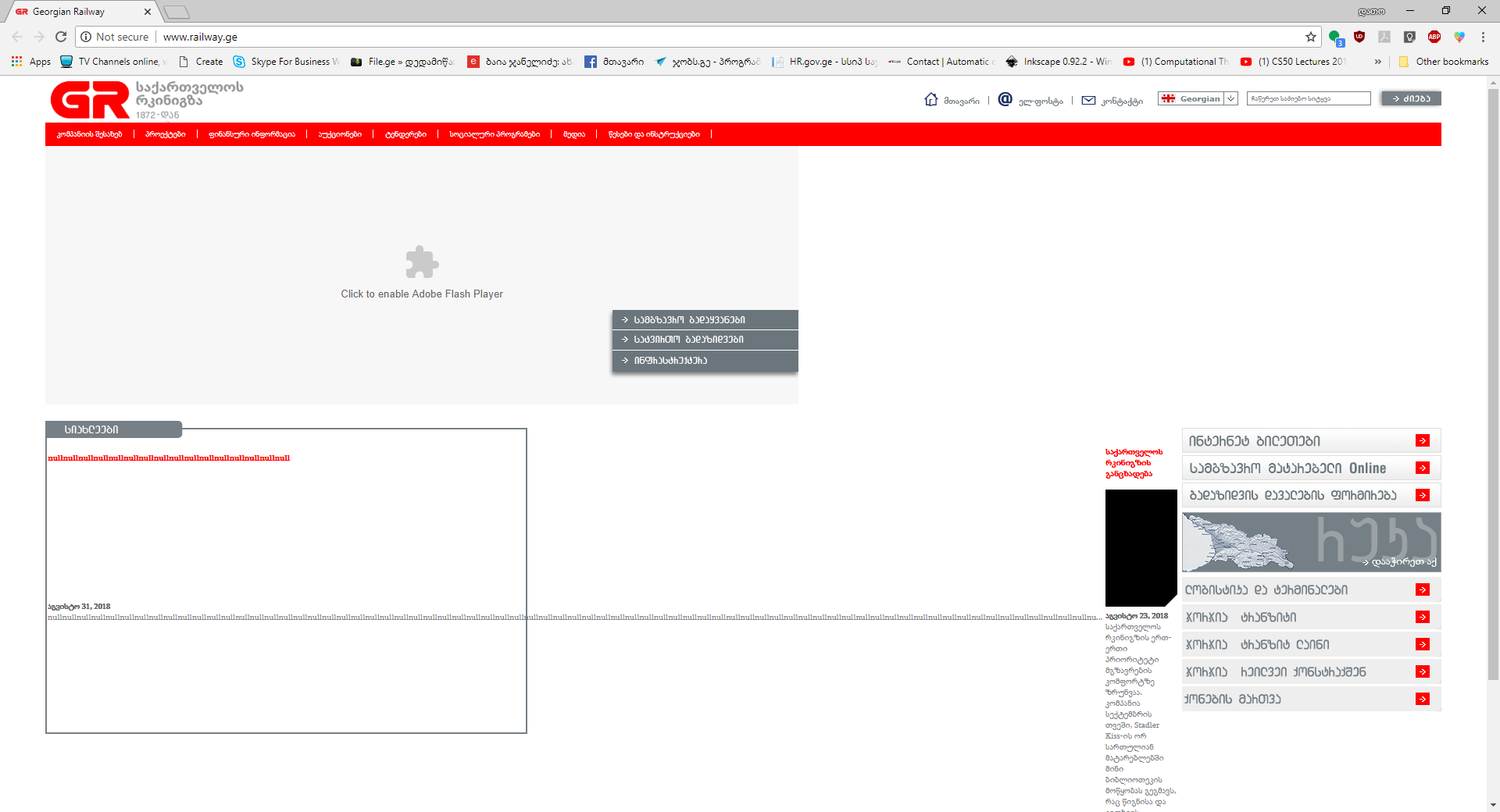This screenshot has height=812, width=1500.
Task: Close the Georgian Railway tab
Action: 148,12
